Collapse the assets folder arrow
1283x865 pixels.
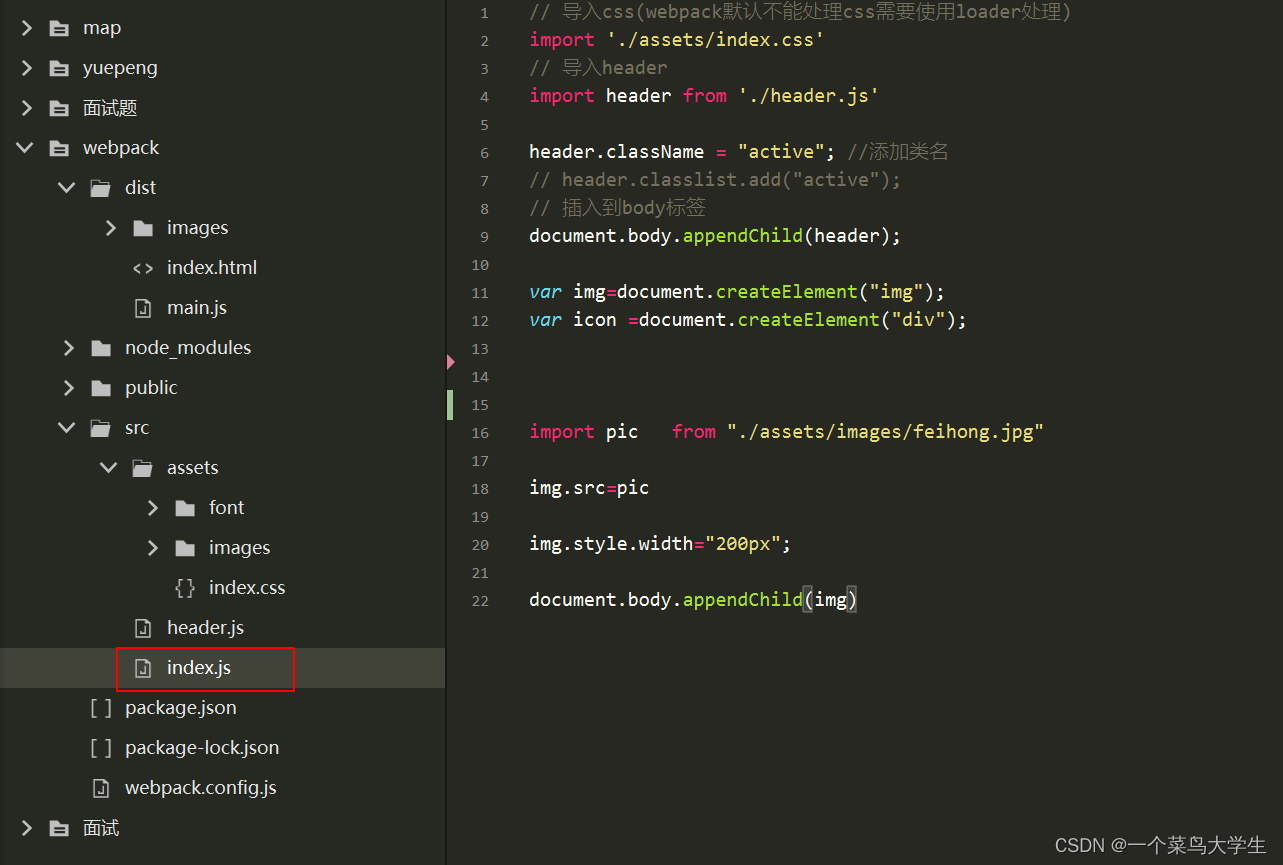click(x=109, y=468)
